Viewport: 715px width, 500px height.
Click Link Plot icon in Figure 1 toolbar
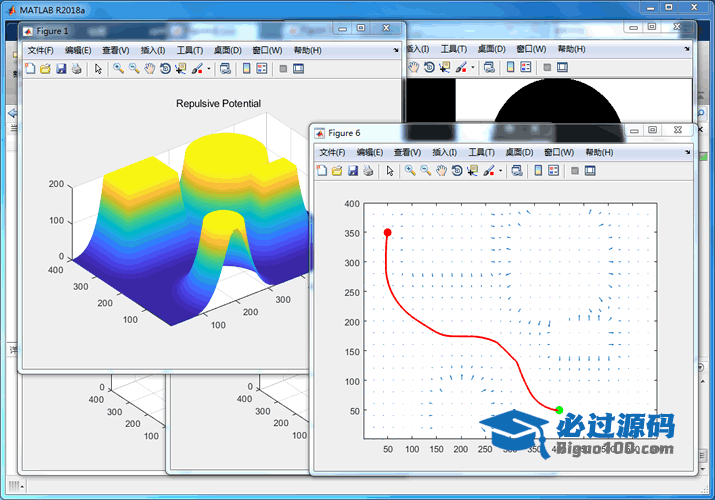point(225,69)
